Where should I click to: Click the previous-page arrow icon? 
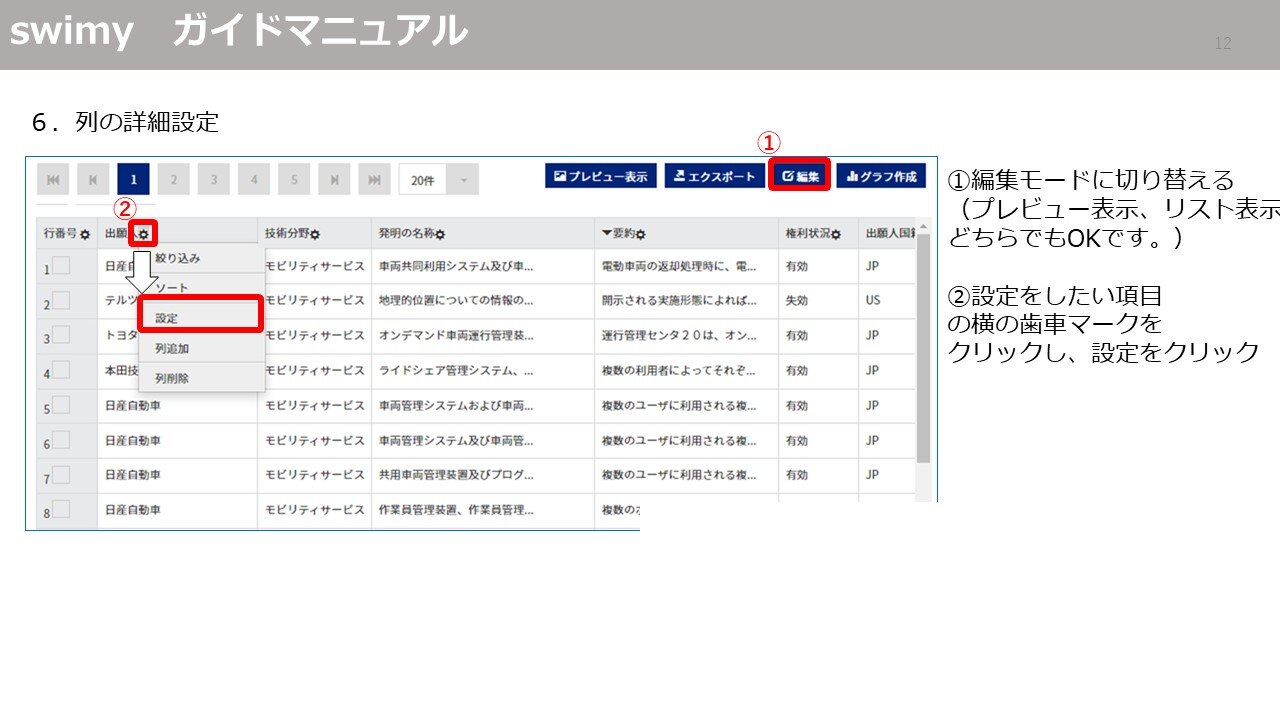[x=91, y=179]
